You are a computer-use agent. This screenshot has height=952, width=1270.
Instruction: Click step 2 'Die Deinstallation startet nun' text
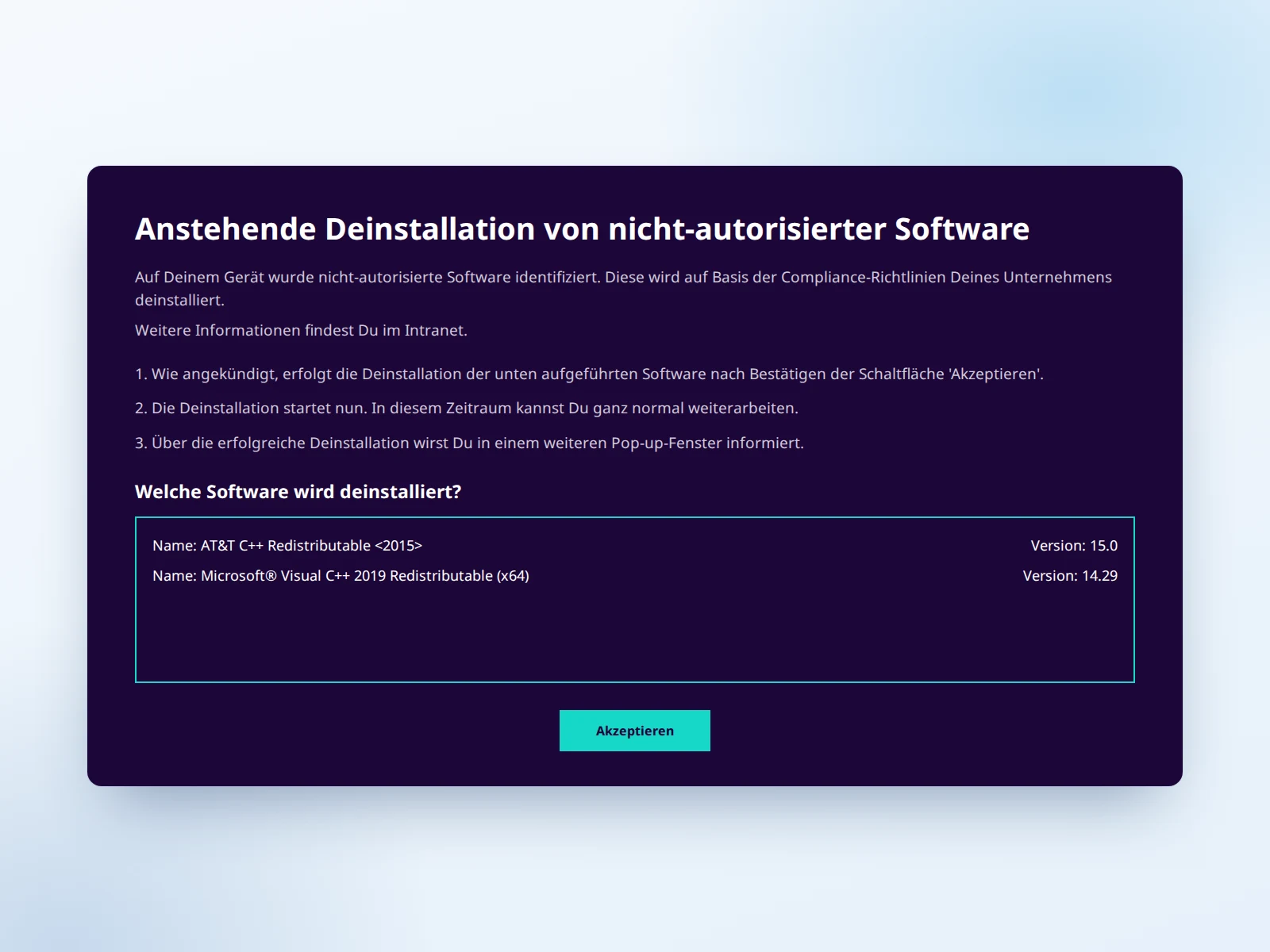coord(467,408)
